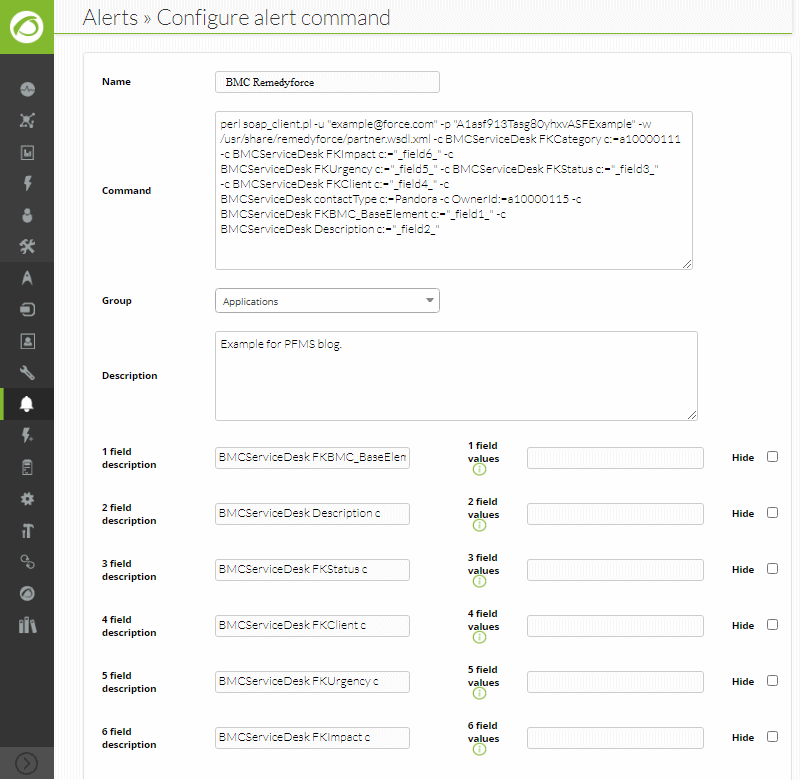
Task: Click inside the Command text area
Action: 454,190
